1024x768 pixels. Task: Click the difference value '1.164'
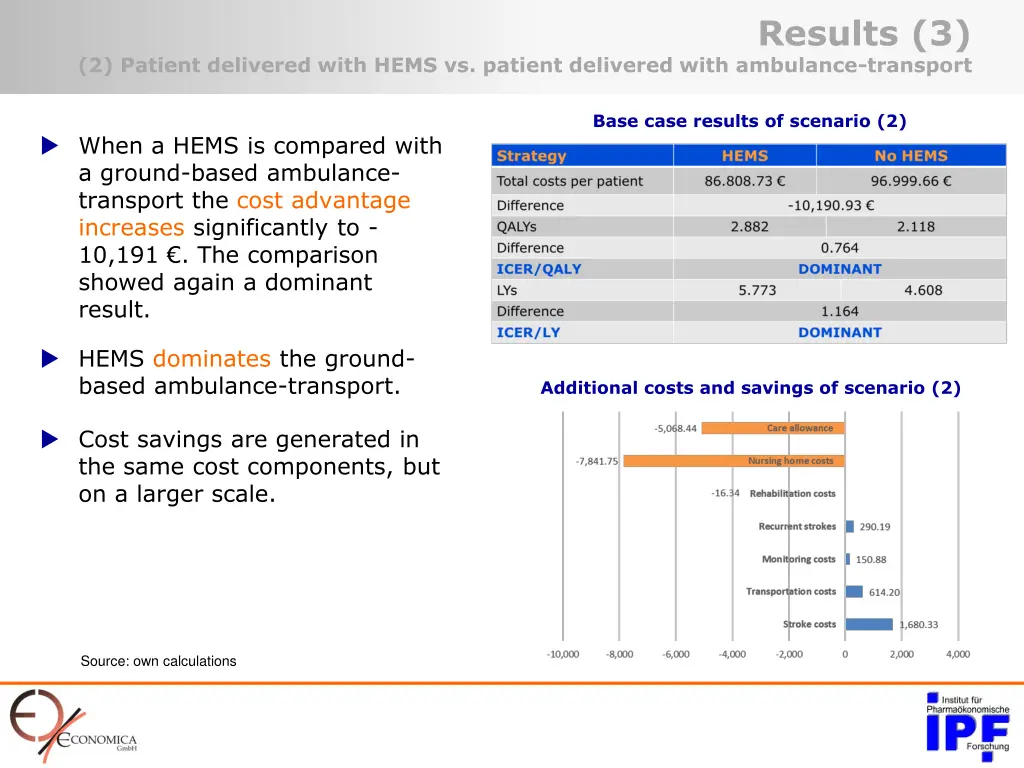point(840,312)
